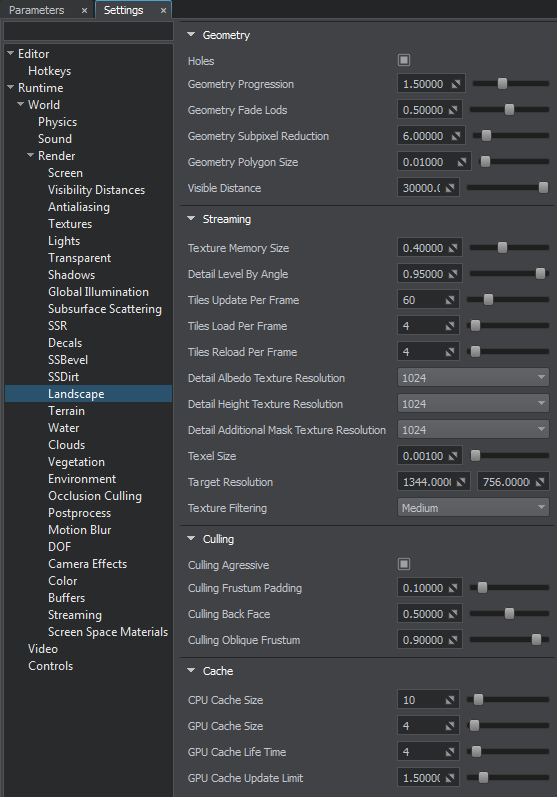This screenshot has width=557, height=797.
Task: Click the drag-arrow icon in Tiles Reload Per Frame field
Action: coord(450,352)
